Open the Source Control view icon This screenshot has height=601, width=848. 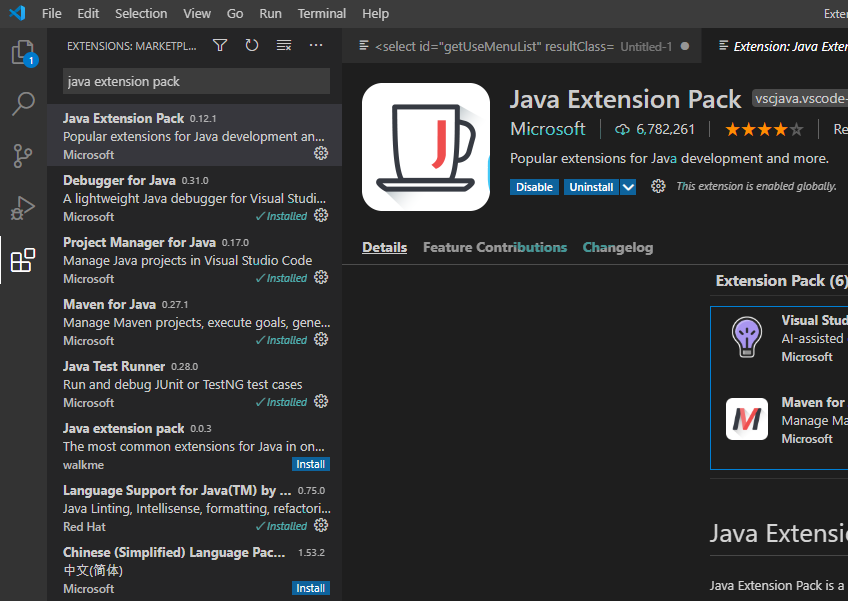23,156
